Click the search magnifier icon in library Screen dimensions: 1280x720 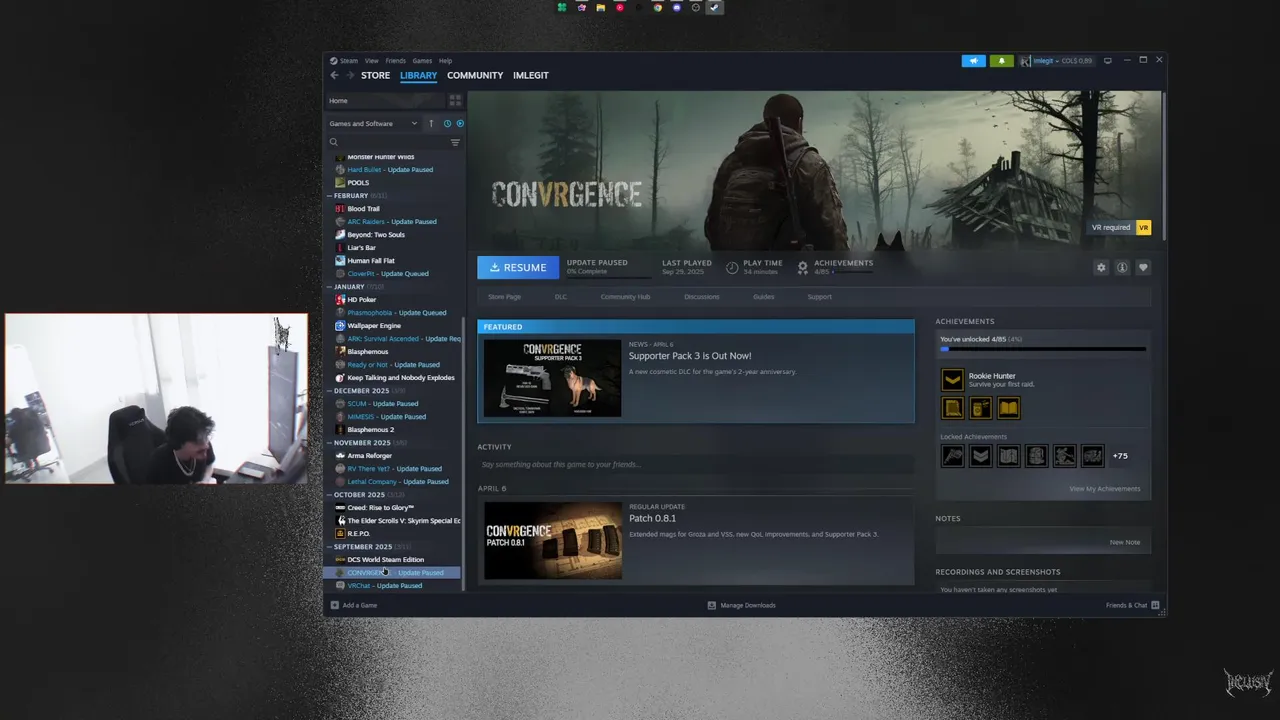click(x=334, y=142)
